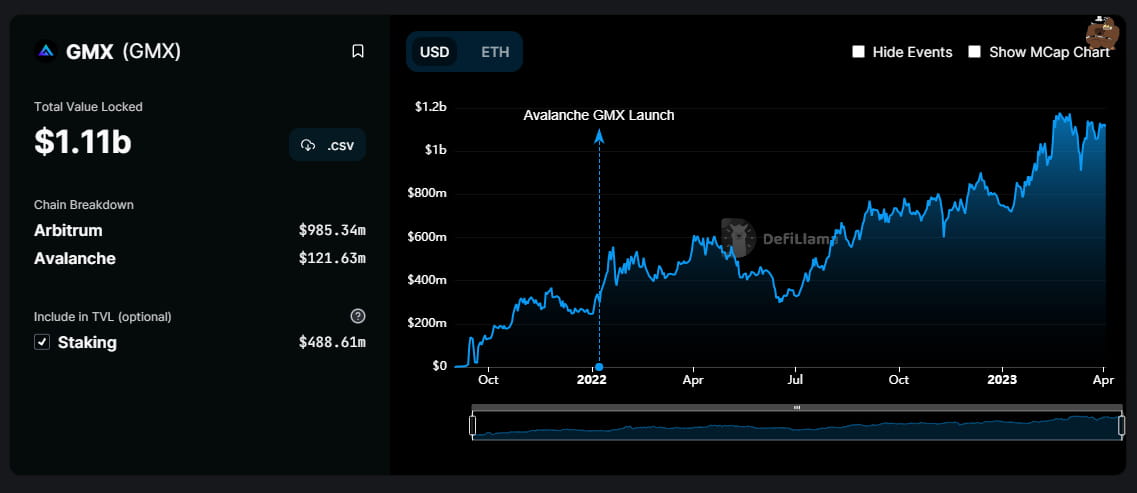This screenshot has height=493, width=1137.
Task: Switch chart denomination to USD
Action: tap(434, 52)
